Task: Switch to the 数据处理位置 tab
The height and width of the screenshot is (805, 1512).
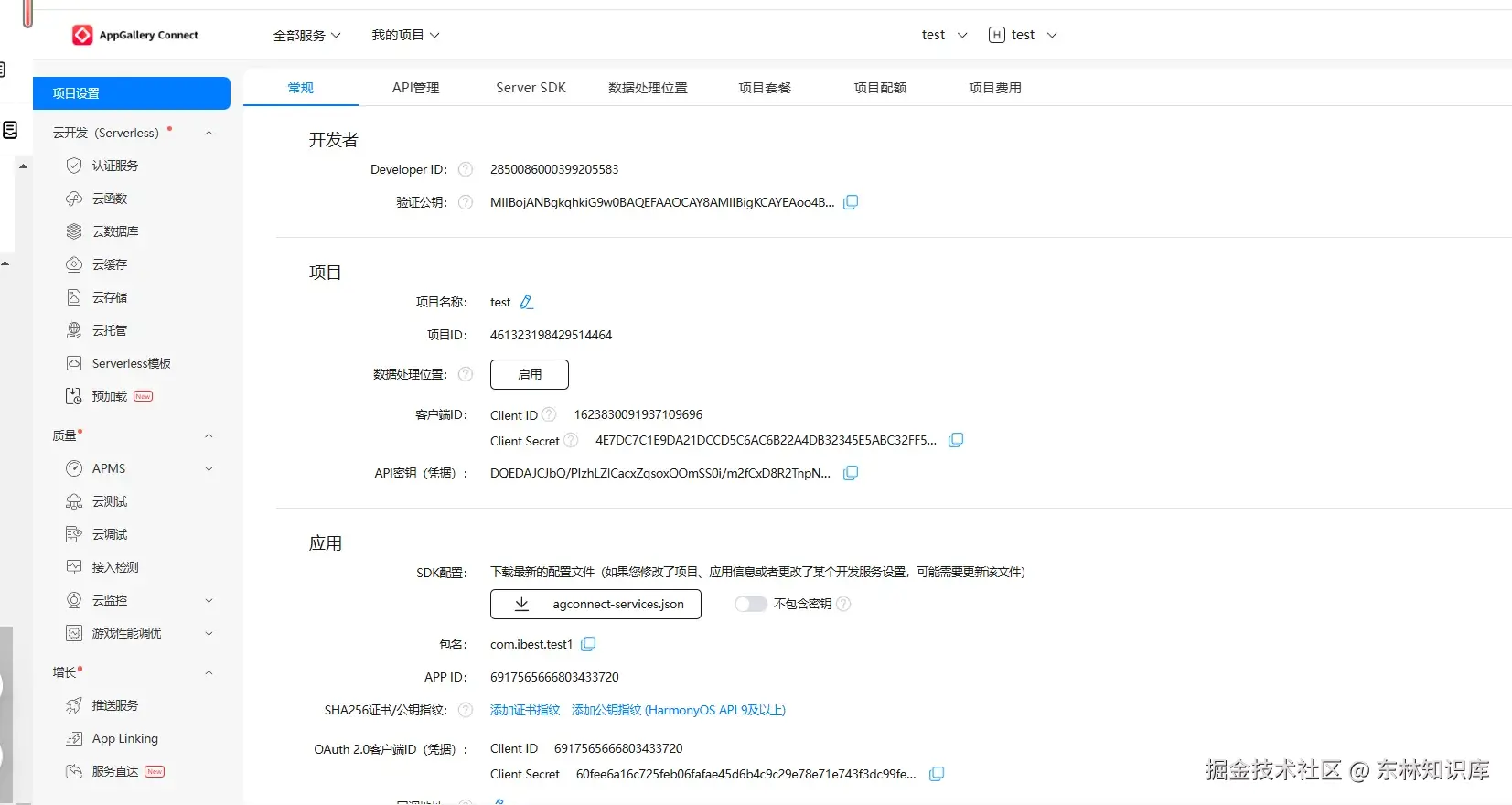Action: pos(648,88)
